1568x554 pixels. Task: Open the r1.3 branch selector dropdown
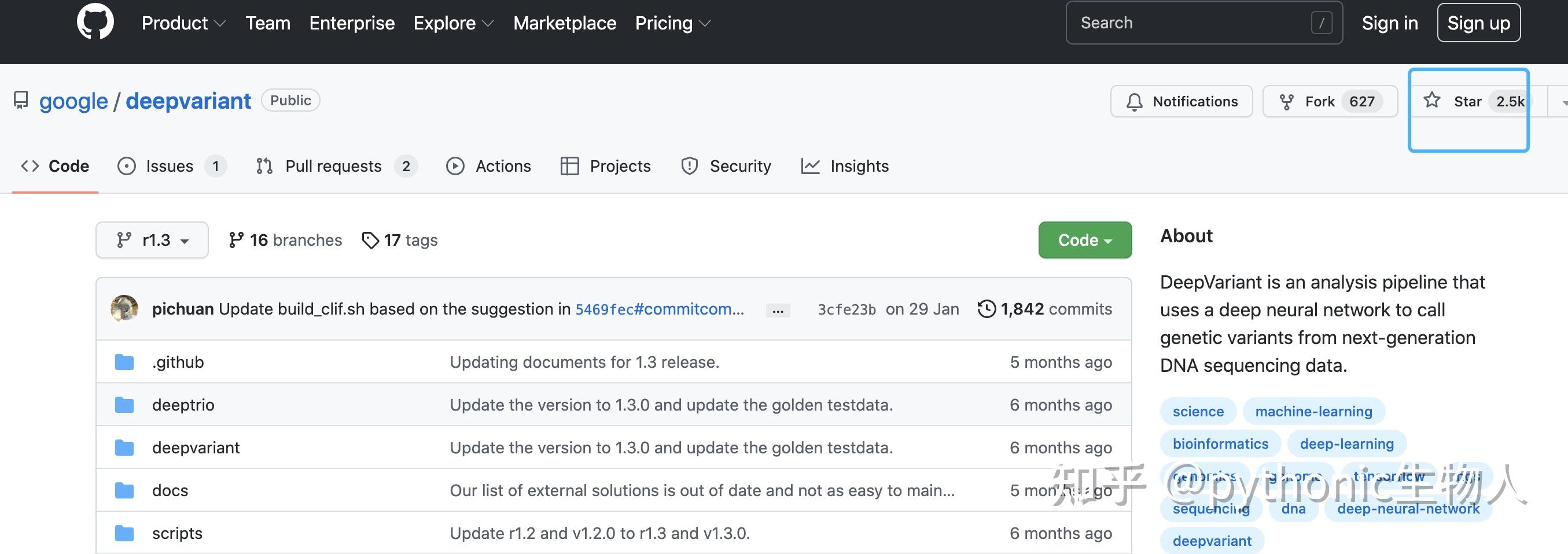click(x=152, y=240)
